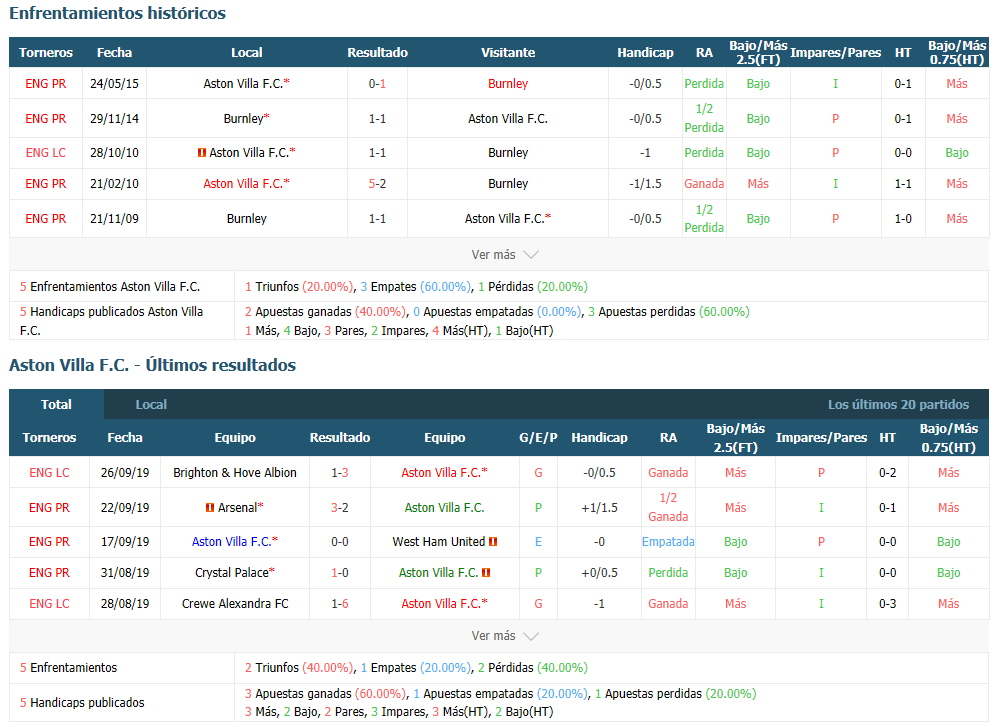Click the 5-2 result score
This screenshot has width=999, height=727.
pos(377,184)
